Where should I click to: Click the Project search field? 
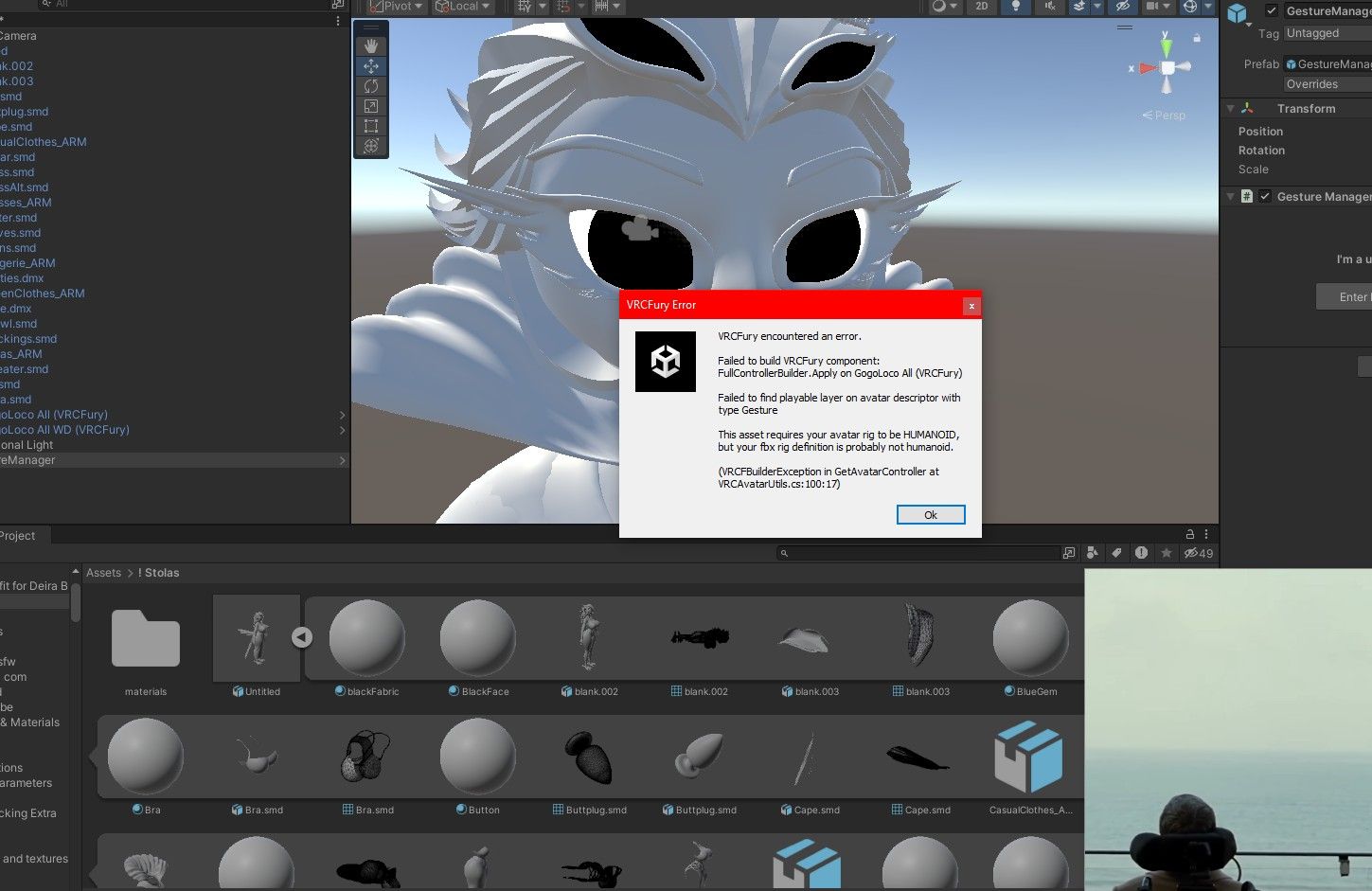(918, 553)
